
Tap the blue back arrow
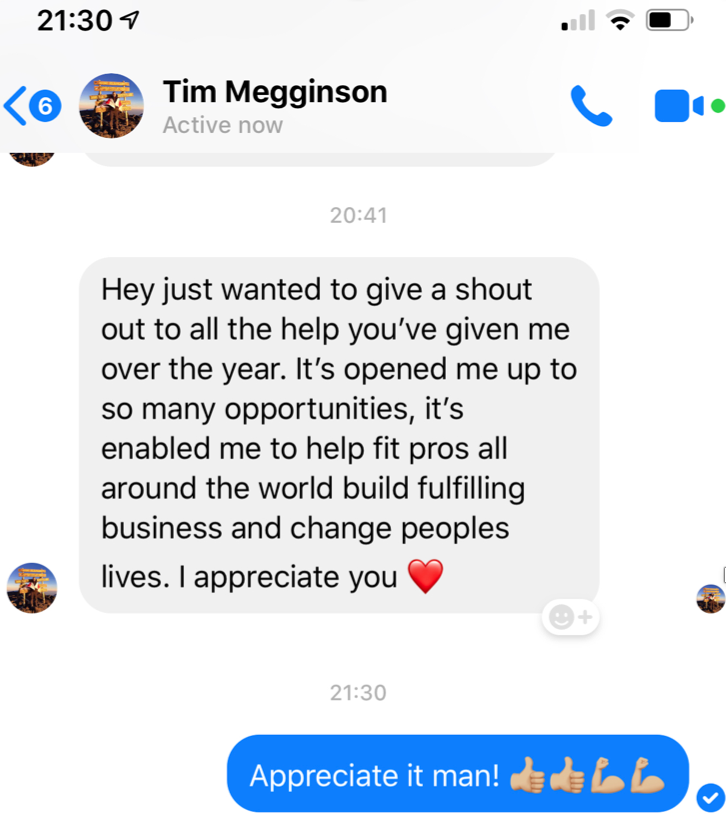(15, 106)
